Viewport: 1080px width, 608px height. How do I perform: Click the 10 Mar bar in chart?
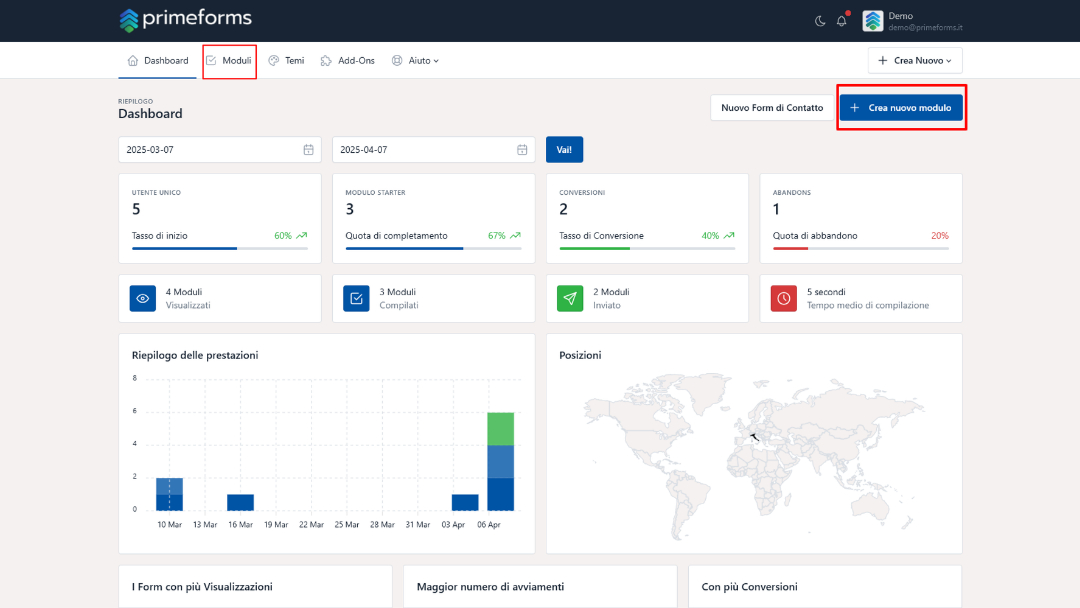pos(169,494)
